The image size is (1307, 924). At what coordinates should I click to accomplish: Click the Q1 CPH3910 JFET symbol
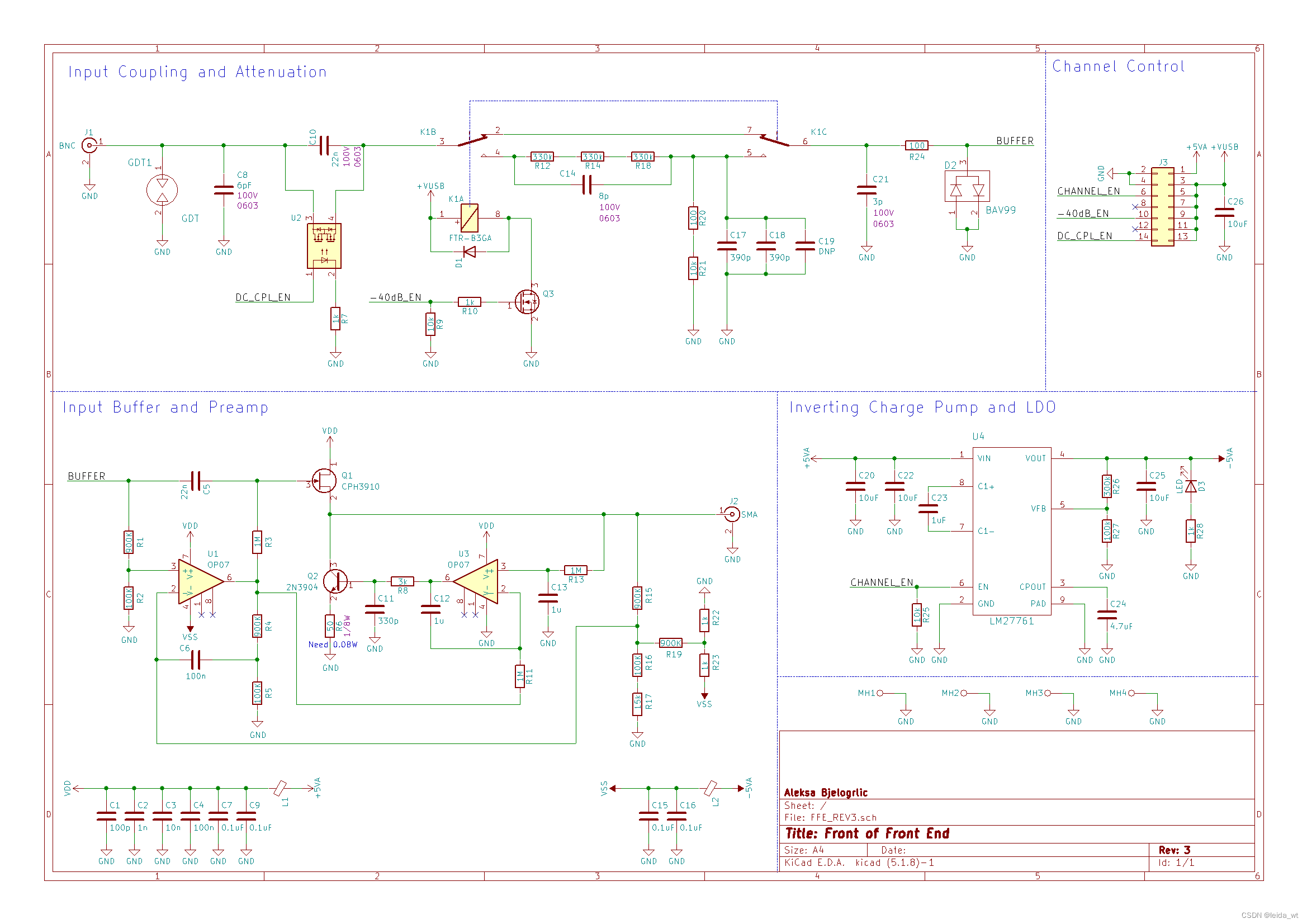point(324,481)
